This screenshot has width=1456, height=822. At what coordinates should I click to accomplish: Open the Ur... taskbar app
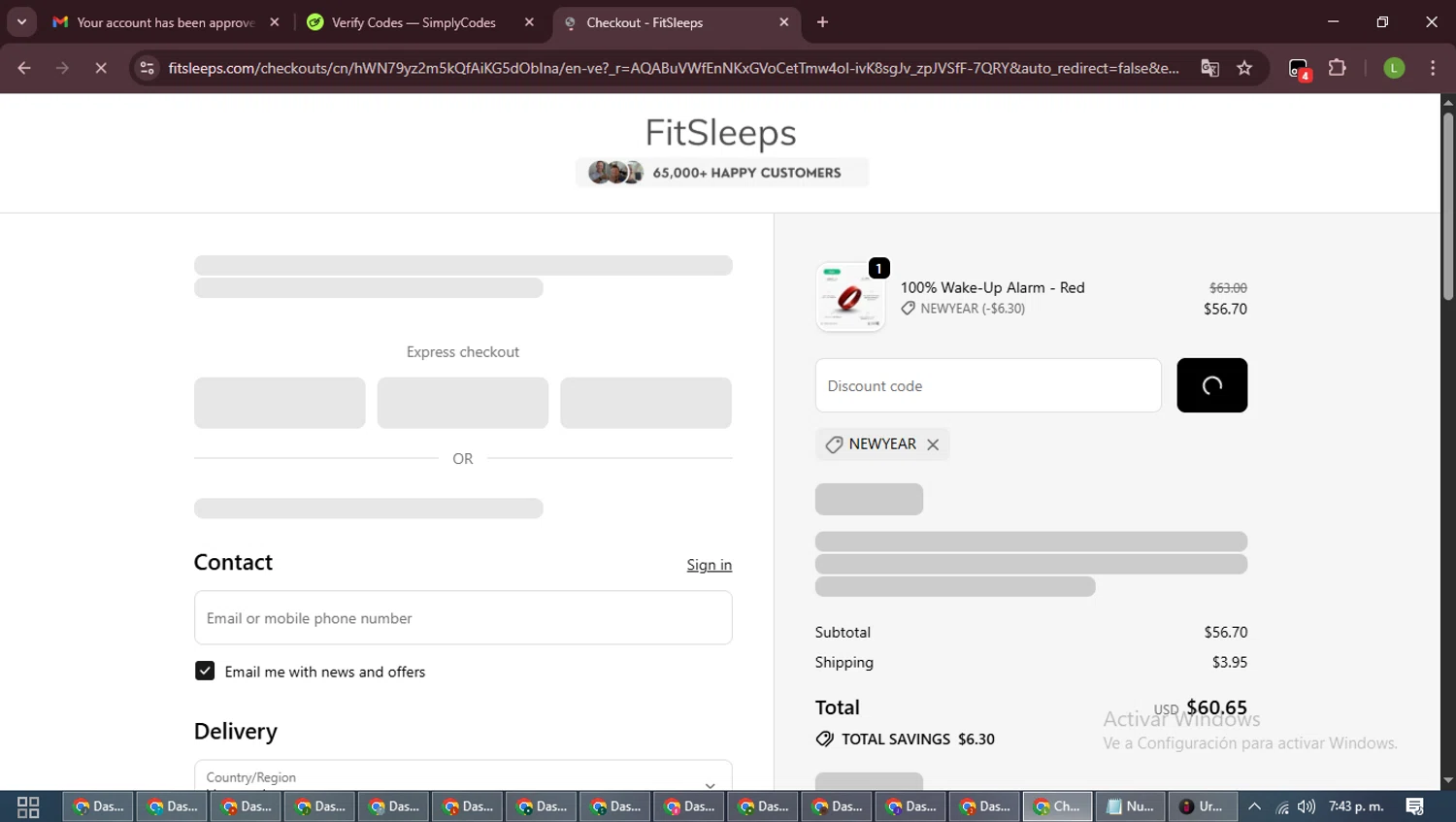tap(1203, 806)
